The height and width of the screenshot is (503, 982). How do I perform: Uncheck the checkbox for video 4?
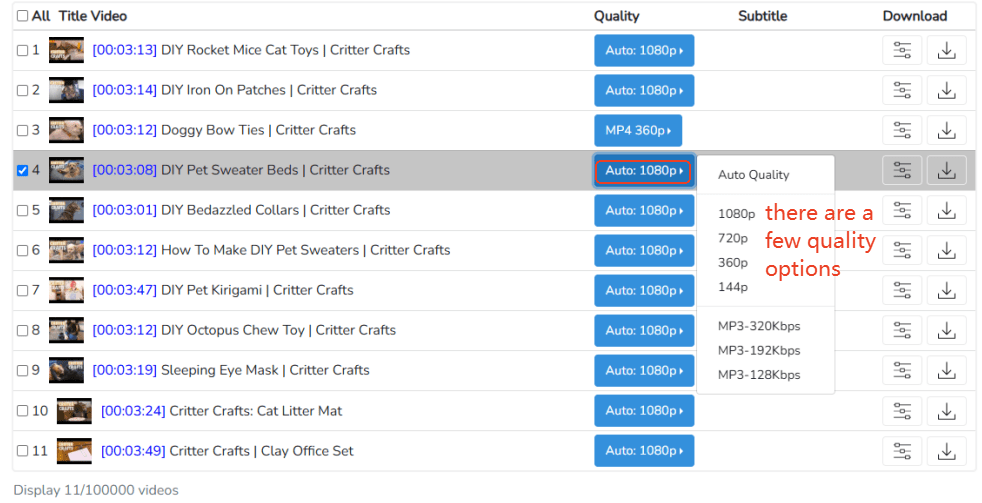point(23,170)
